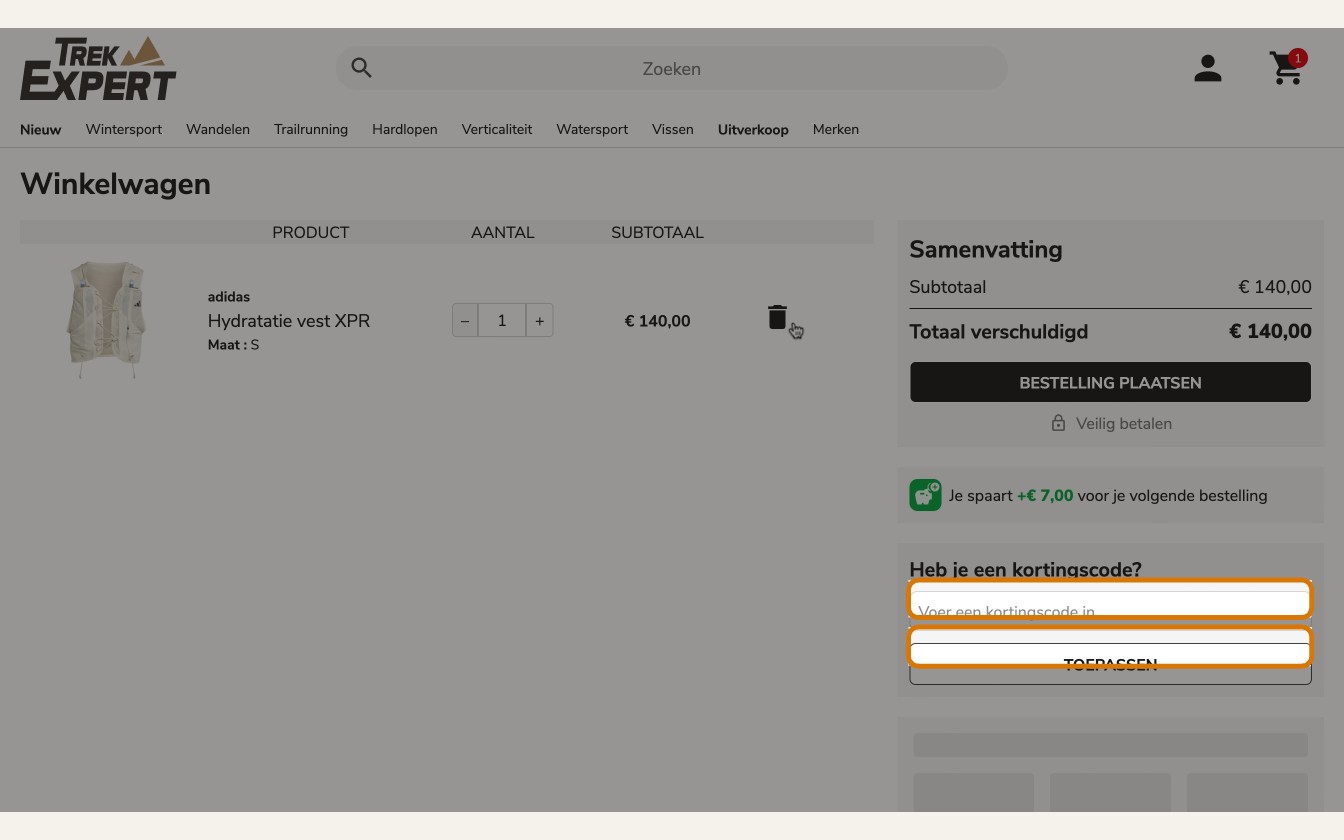Click the Bestelling plaatsen button
The image size is (1344, 840).
tap(1110, 382)
